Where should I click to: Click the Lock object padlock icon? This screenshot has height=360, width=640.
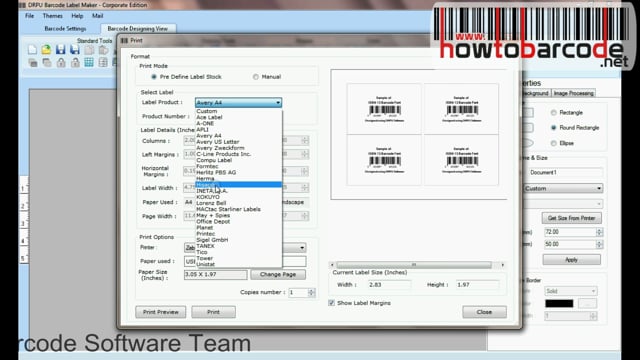click(x=61, y=62)
